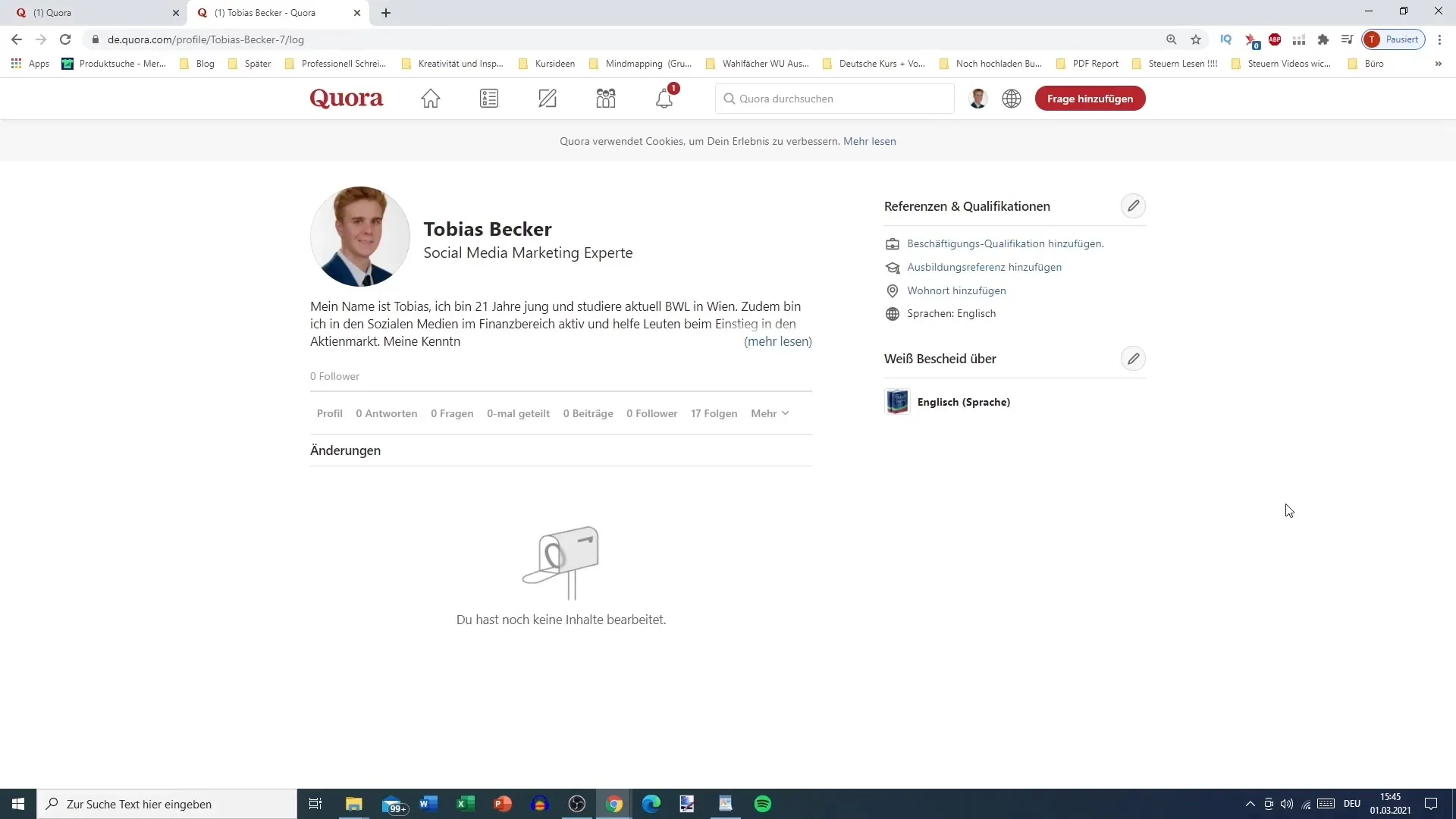Click Beschäftigungs-Qualifikation hinzufügen link
The width and height of the screenshot is (1456, 819).
[1006, 243]
